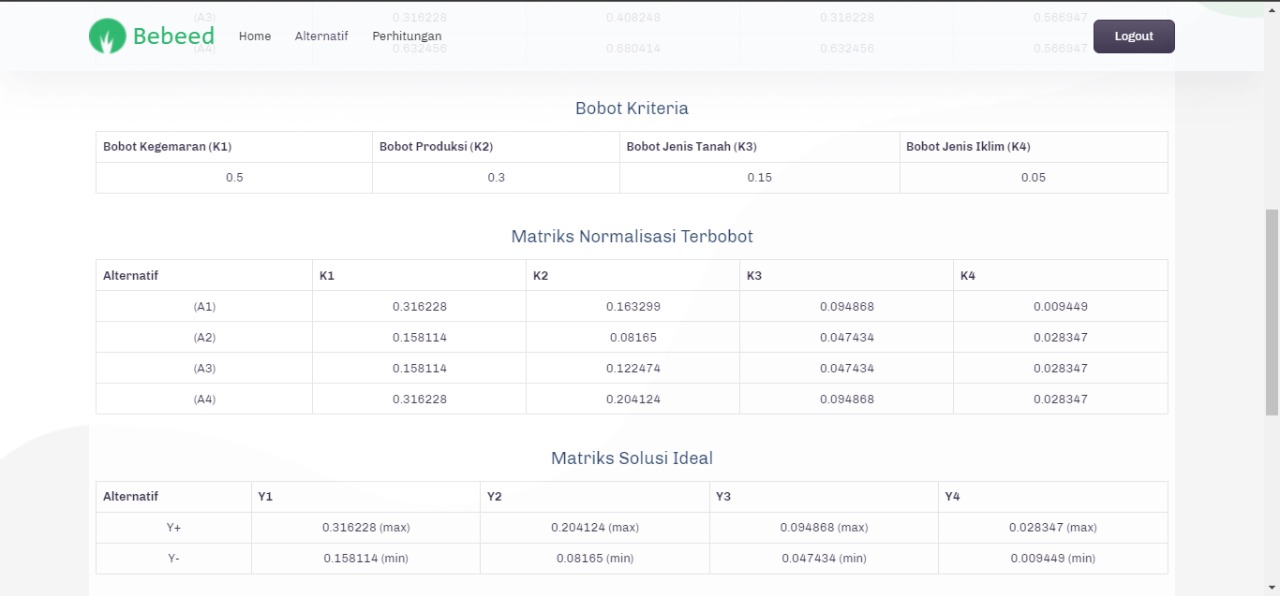The width and height of the screenshot is (1280, 596).
Task: Navigate to the Alternatif page
Action: (321, 36)
